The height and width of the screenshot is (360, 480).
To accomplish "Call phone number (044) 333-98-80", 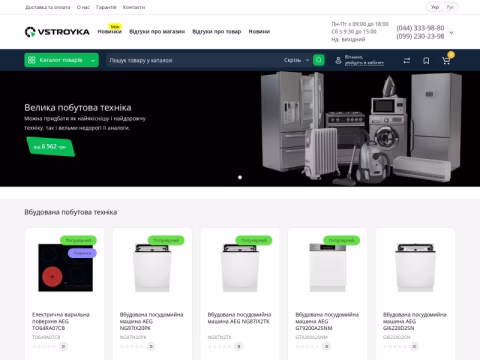I will point(420,28).
